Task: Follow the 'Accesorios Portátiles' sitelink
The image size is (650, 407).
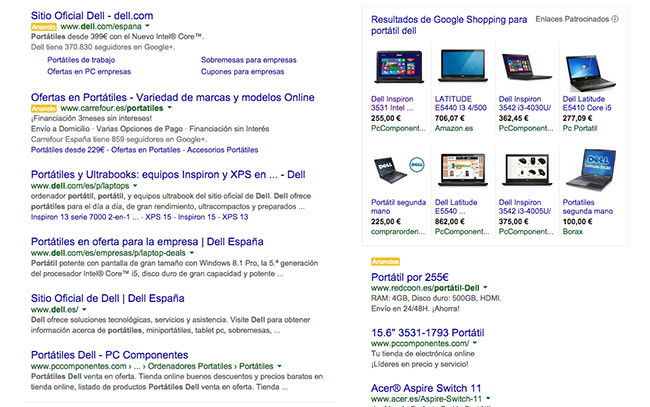Action: (223, 150)
